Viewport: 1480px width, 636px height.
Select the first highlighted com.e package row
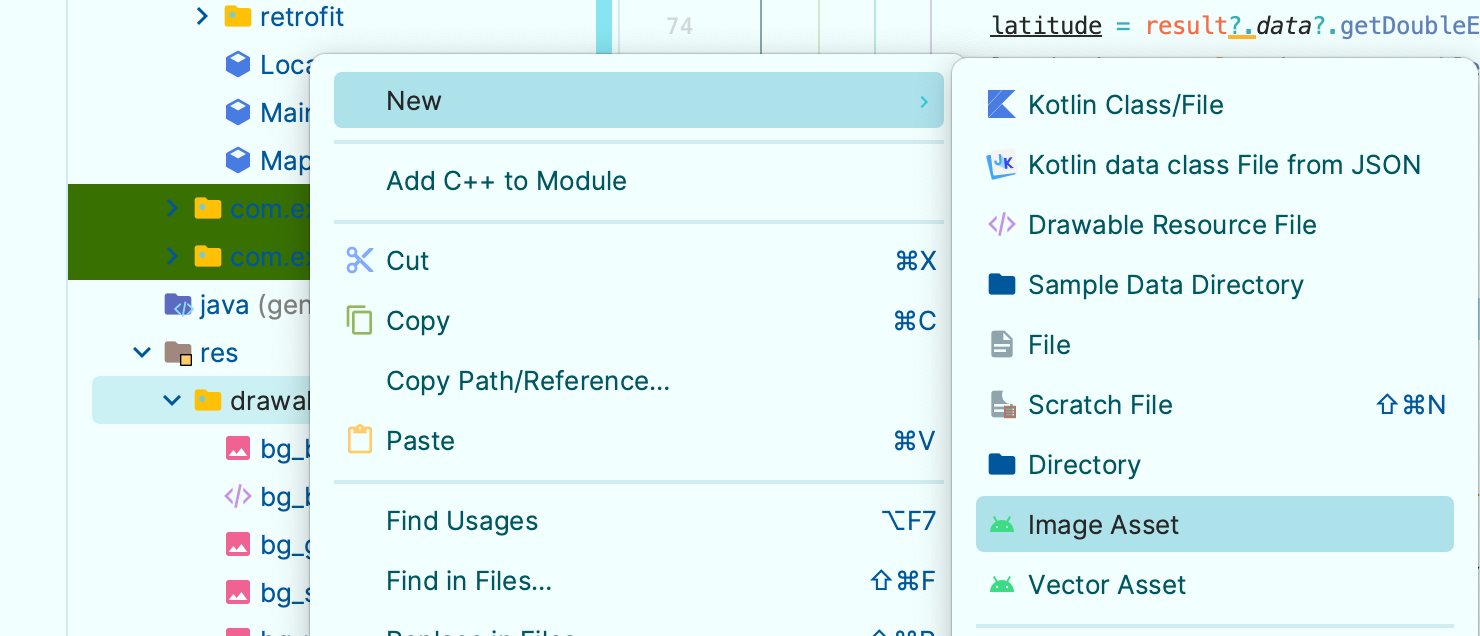point(189,208)
